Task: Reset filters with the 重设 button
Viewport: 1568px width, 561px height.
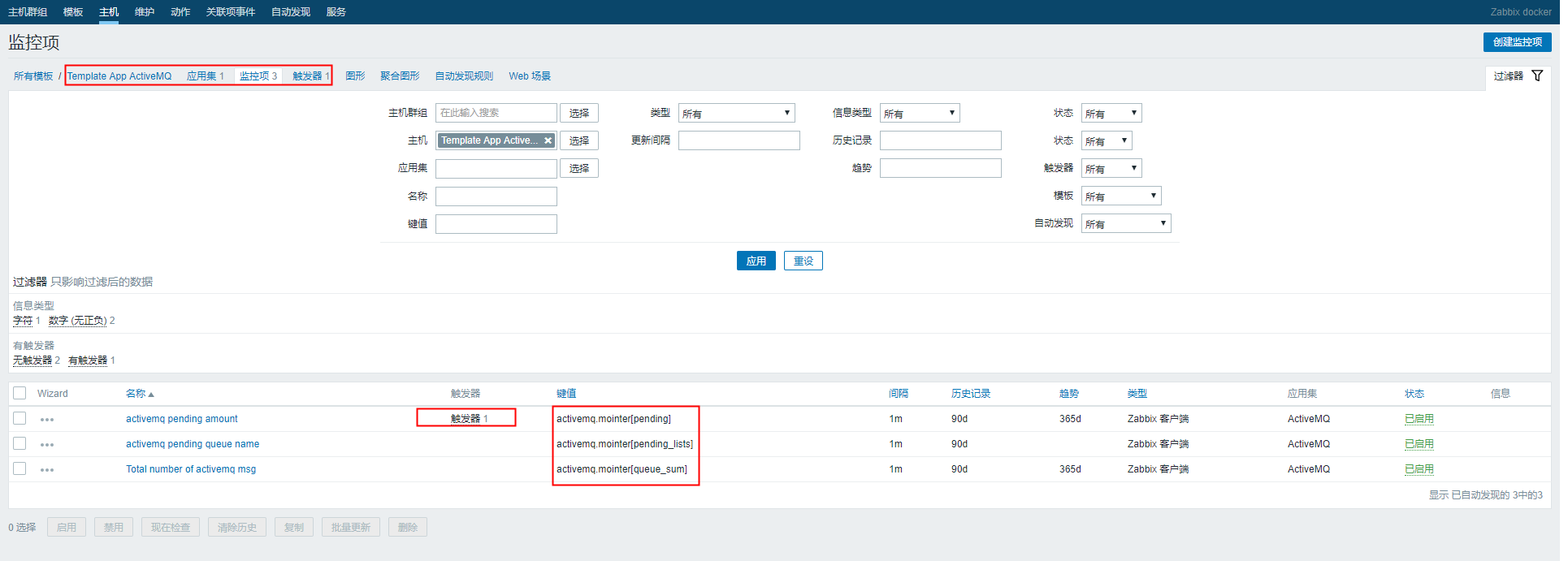Action: [803, 261]
